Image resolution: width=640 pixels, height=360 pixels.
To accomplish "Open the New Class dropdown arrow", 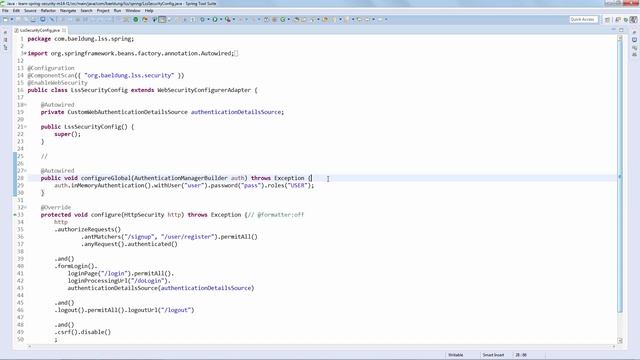I will [x=289, y=19].
